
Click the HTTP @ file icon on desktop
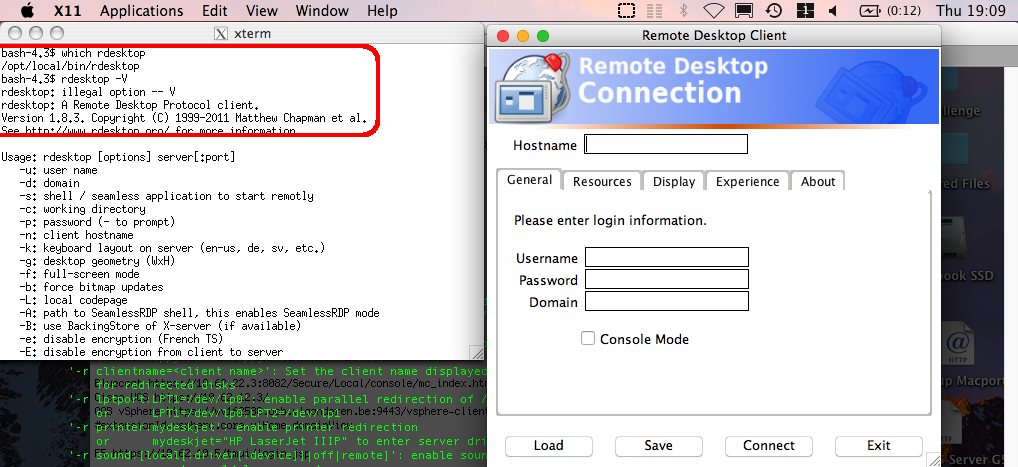click(x=960, y=343)
